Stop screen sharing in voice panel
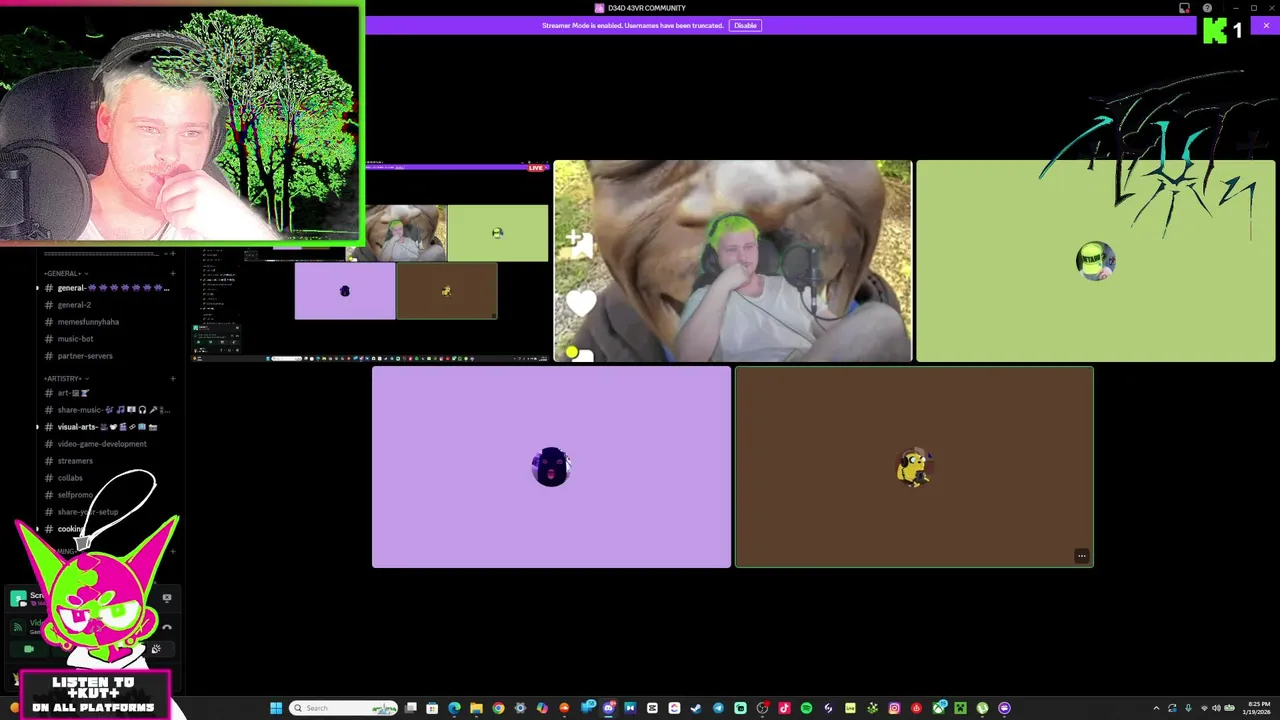Viewport: 1280px width, 720px height. (x=167, y=597)
